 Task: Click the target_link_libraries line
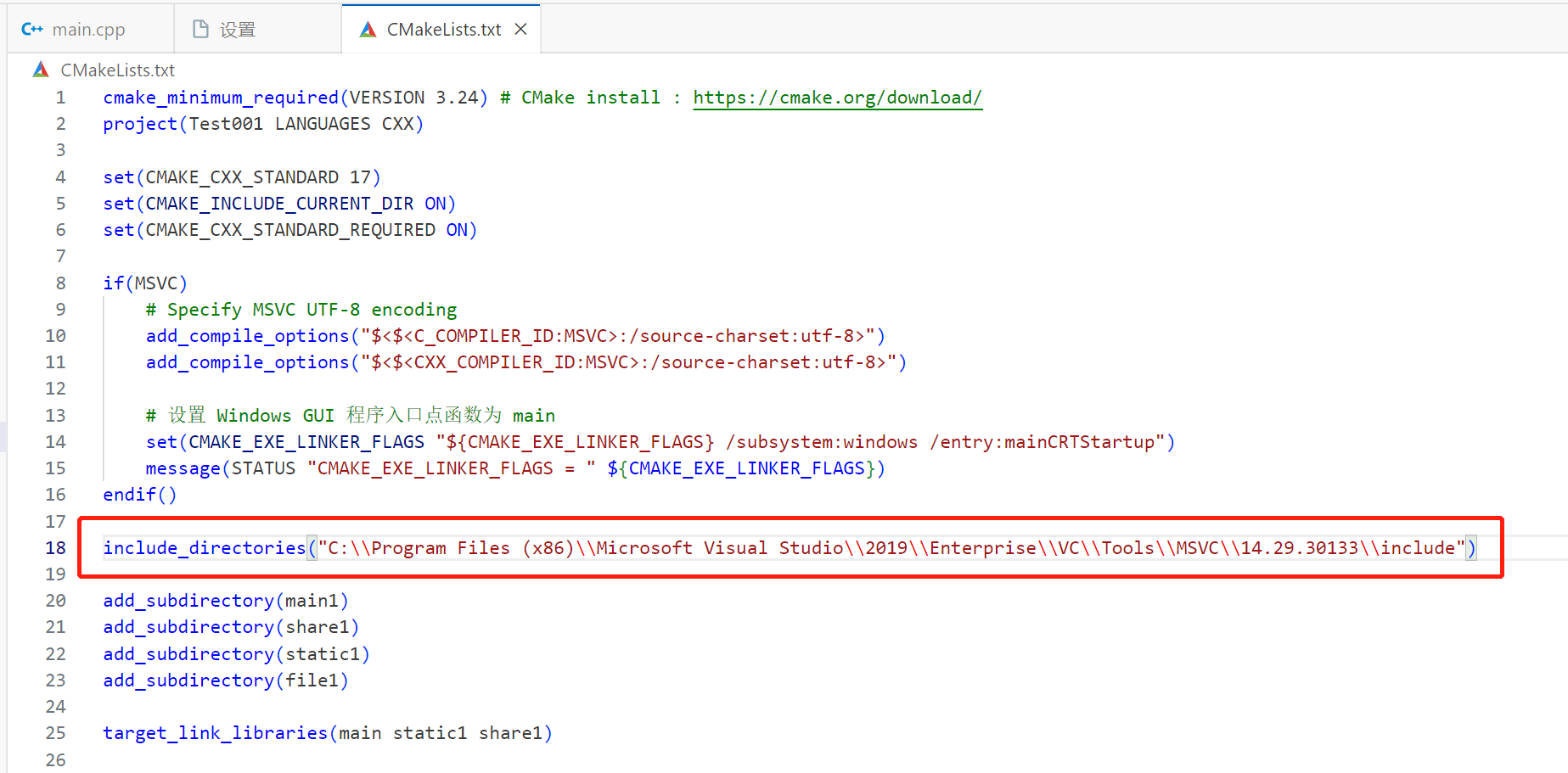pos(327,732)
